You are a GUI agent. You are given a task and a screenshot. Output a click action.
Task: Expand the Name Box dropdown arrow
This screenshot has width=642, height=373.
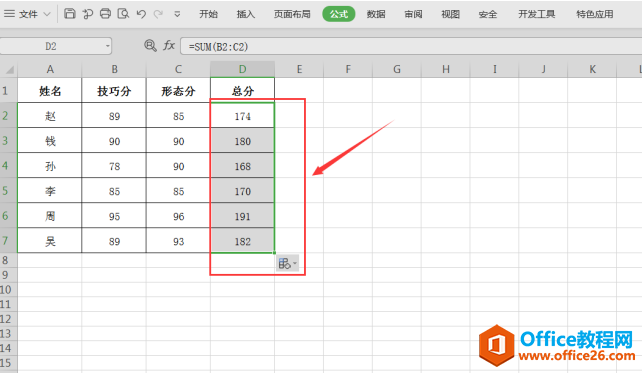pyautogui.click(x=108, y=46)
